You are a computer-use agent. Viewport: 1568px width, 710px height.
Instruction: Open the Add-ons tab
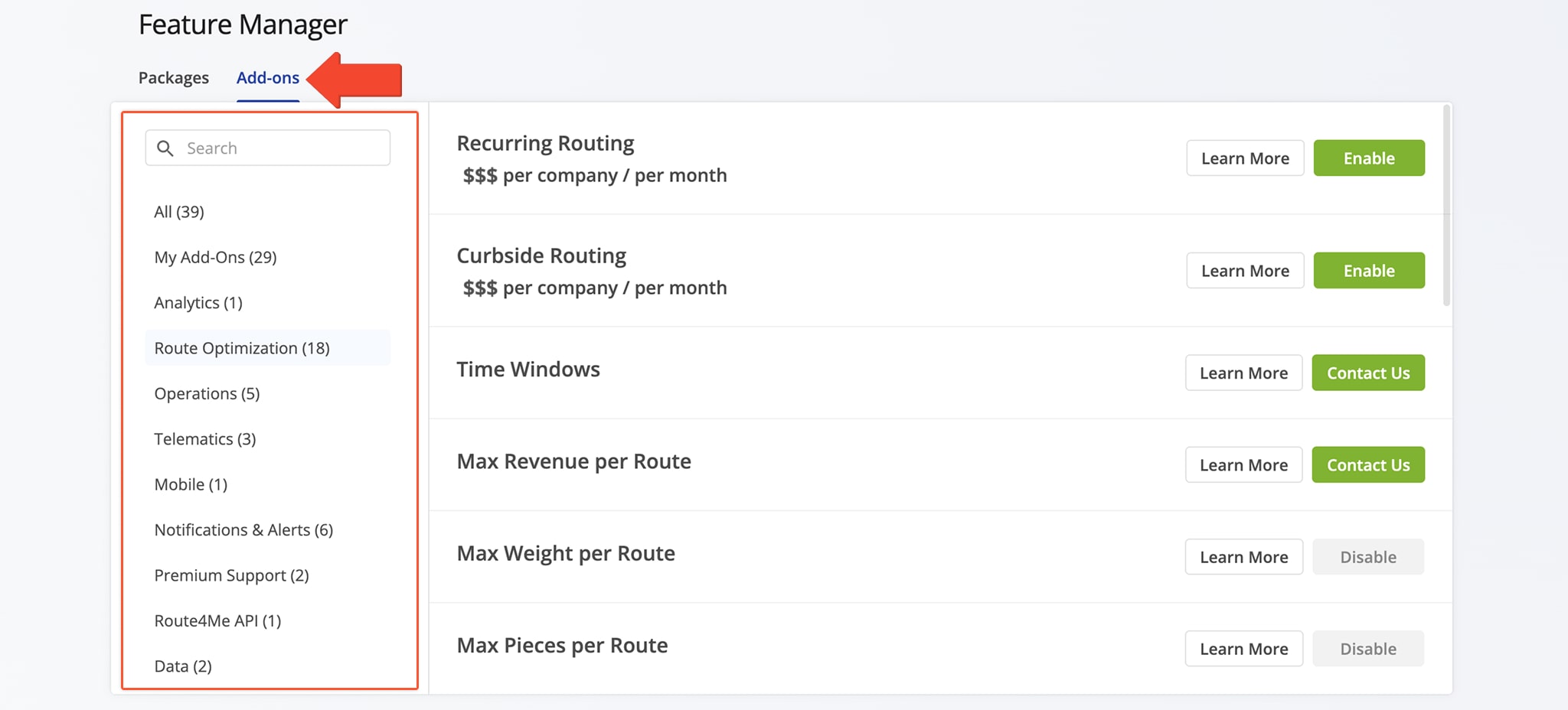click(x=268, y=78)
